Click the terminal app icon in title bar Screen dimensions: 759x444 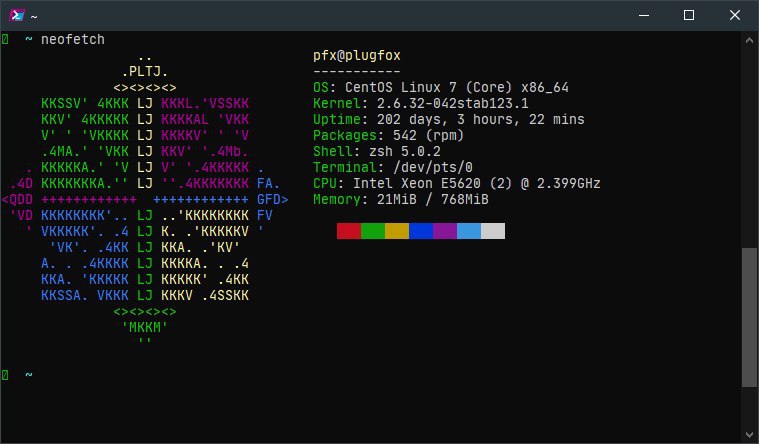click(x=17, y=15)
